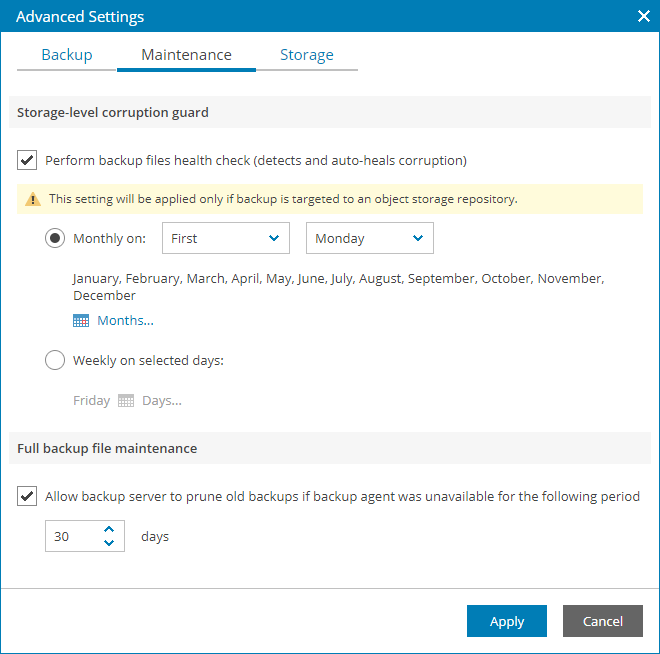Select the Monthly on radio button
This screenshot has height=654, width=660.
[x=55, y=239]
